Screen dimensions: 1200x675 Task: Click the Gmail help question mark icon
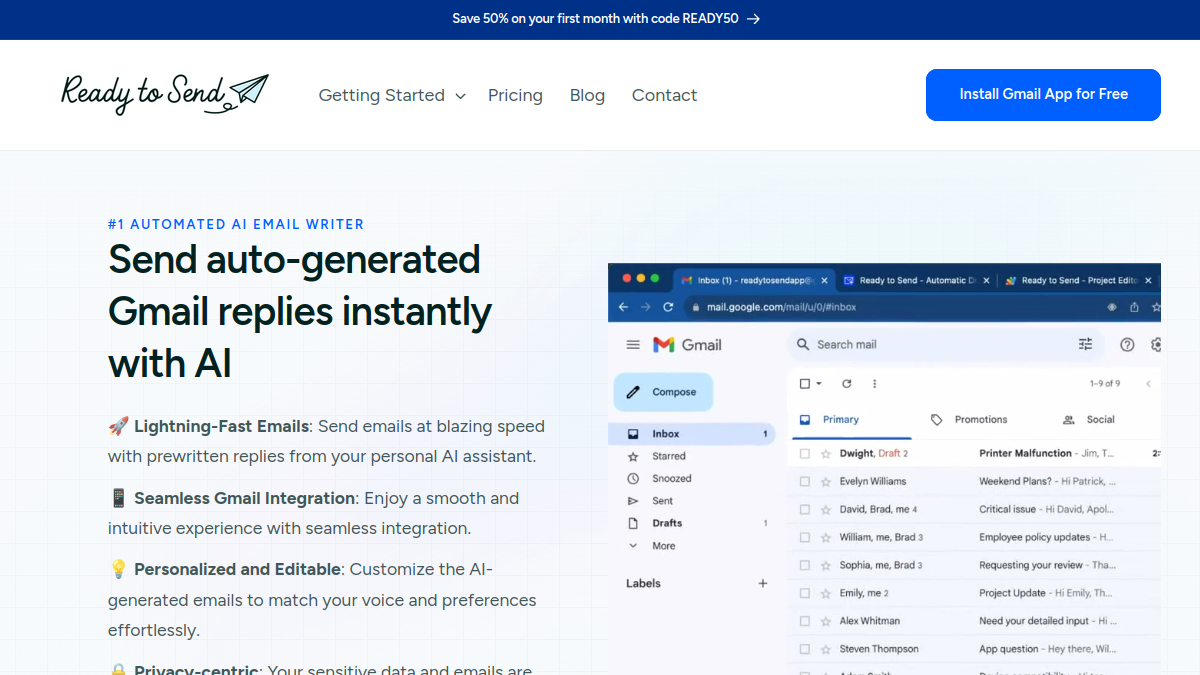[x=1127, y=344]
